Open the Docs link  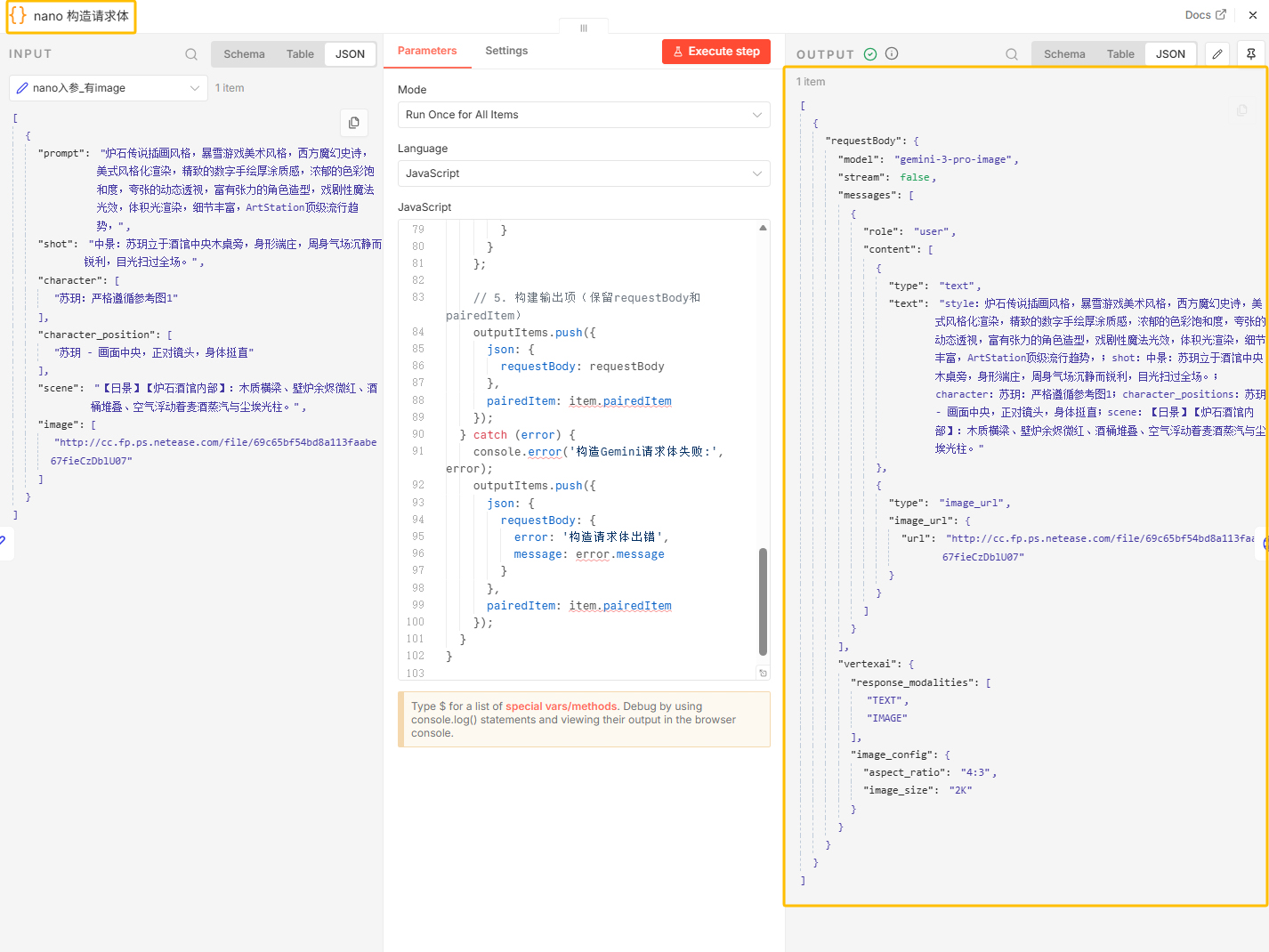click(1205, 15)
